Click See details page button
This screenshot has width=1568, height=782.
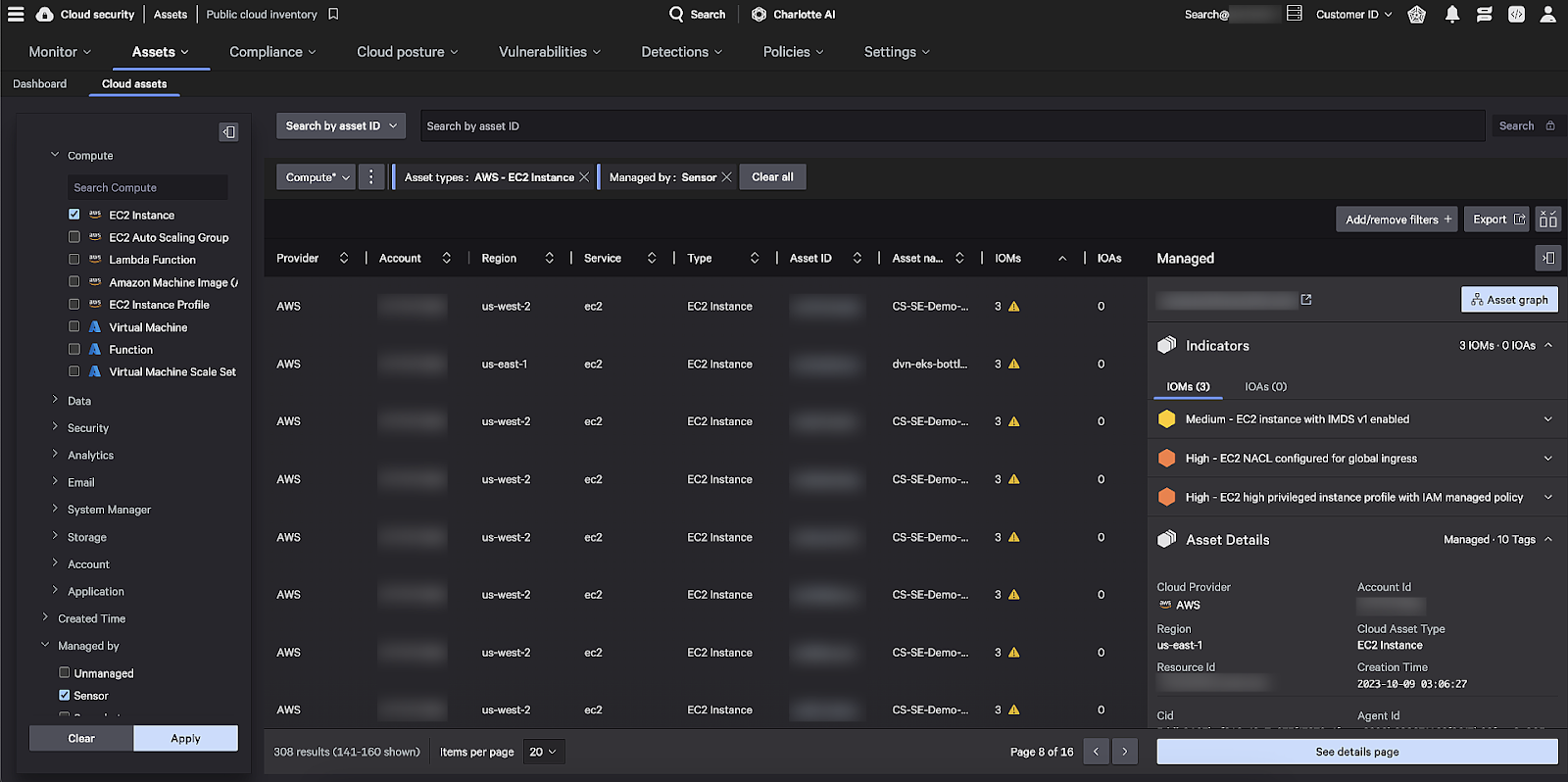click(1357, 752)
